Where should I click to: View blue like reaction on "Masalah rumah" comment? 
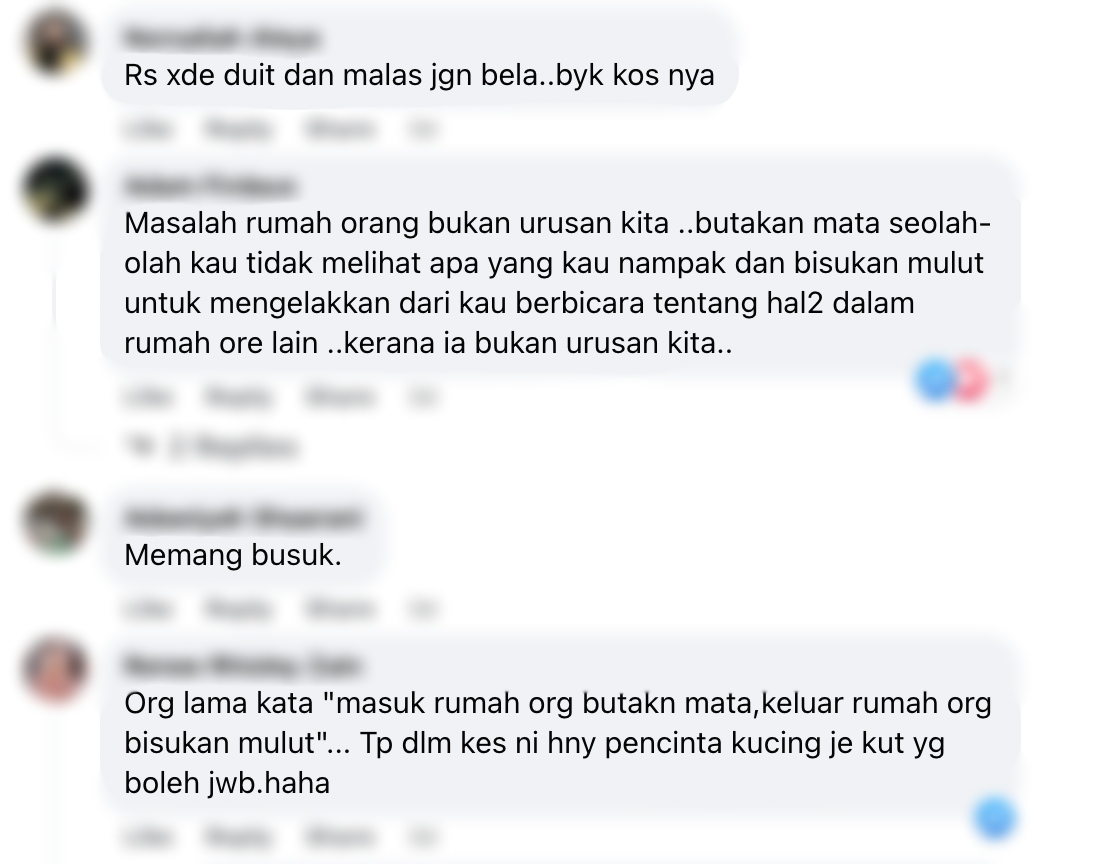pyautogui.click(x=936, y=380)
